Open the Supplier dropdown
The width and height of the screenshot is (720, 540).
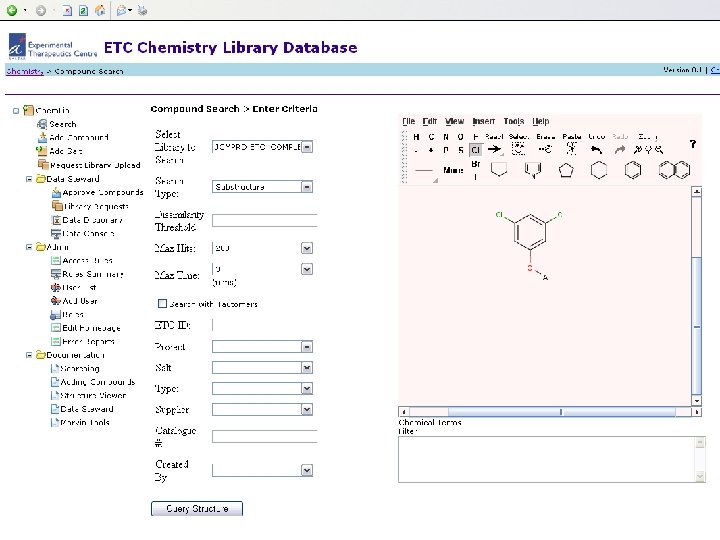(x=307, y=410)
